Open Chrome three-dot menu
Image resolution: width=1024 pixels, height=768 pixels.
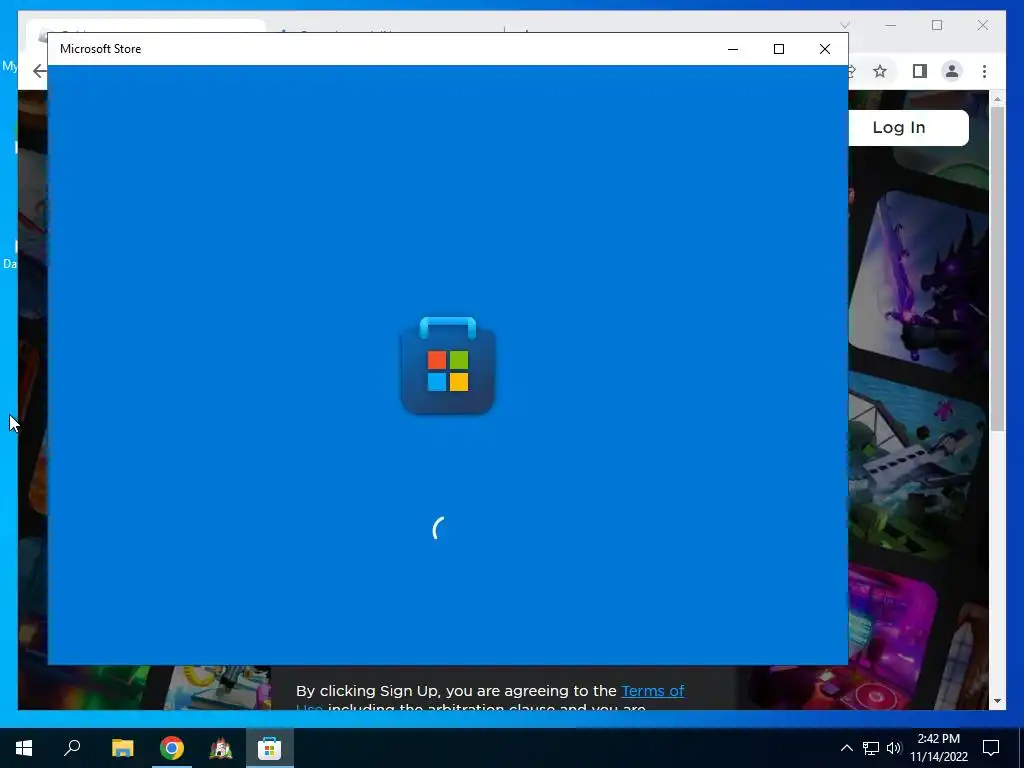coord(984,71)
